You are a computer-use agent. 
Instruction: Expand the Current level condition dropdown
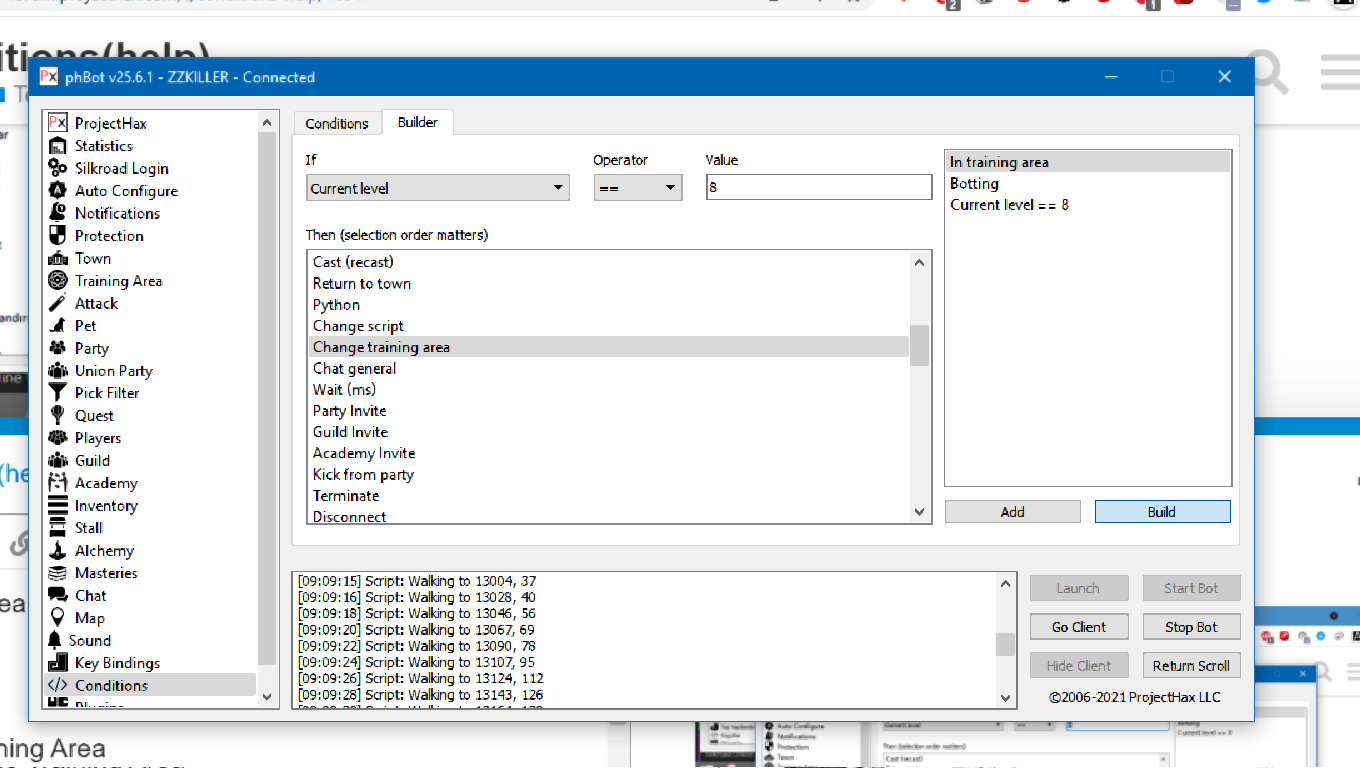tap(437, 188)
